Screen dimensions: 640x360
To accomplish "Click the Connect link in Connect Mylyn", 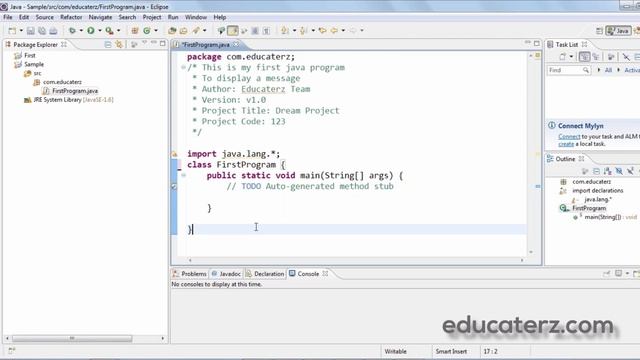I will coord(569,137).
